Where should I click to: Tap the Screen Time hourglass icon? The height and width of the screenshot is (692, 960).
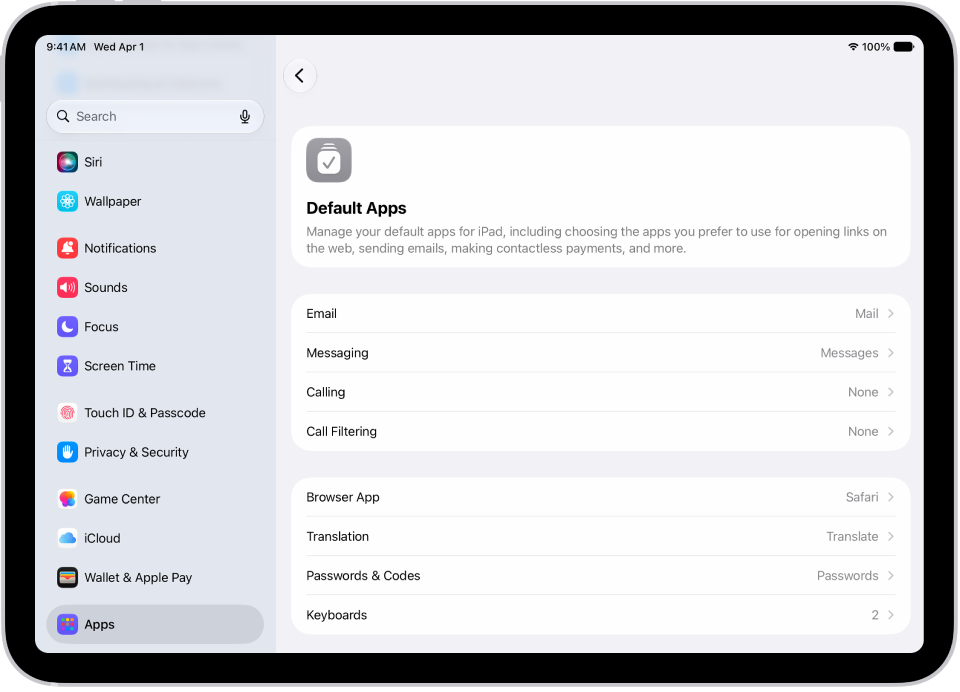[x=67, y=366]
